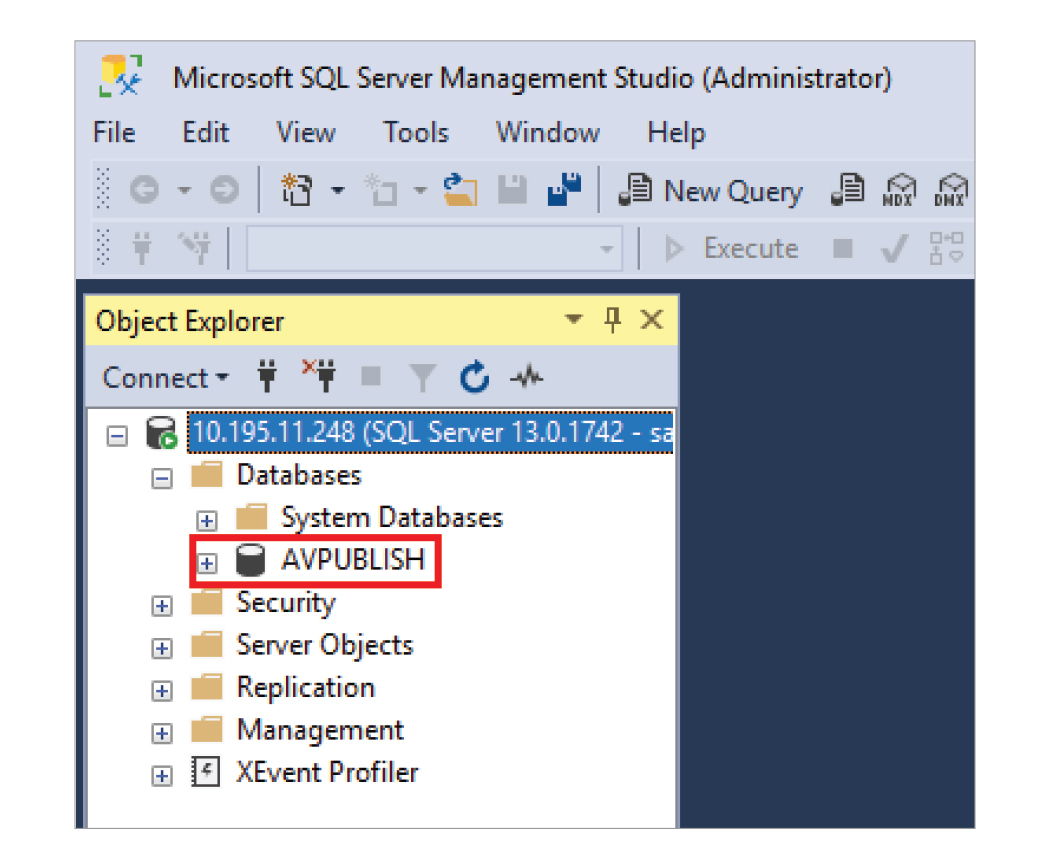Click the navigate forward arrow icon
Screen dimensions: 1050x865
tap(224, 190)
